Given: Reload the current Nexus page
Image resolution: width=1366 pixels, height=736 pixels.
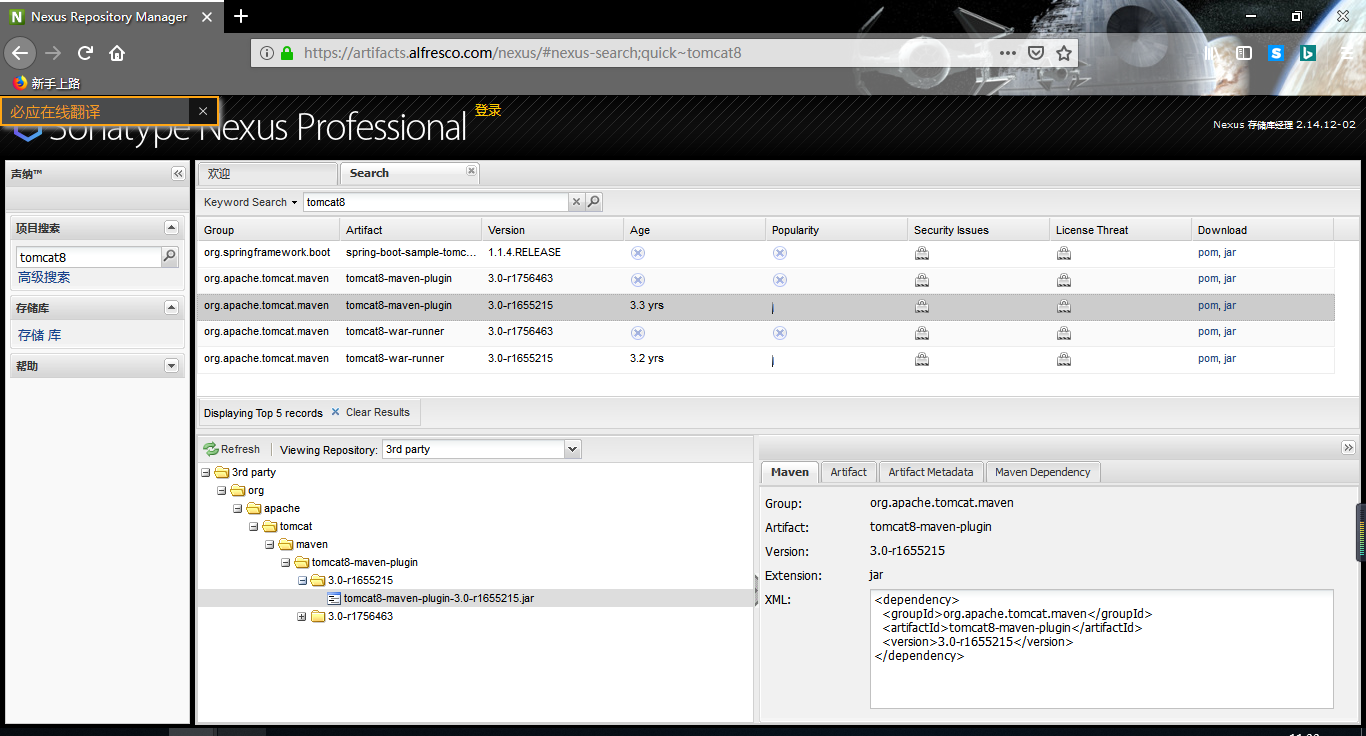Looking at the screenshot, I should 86,53.
